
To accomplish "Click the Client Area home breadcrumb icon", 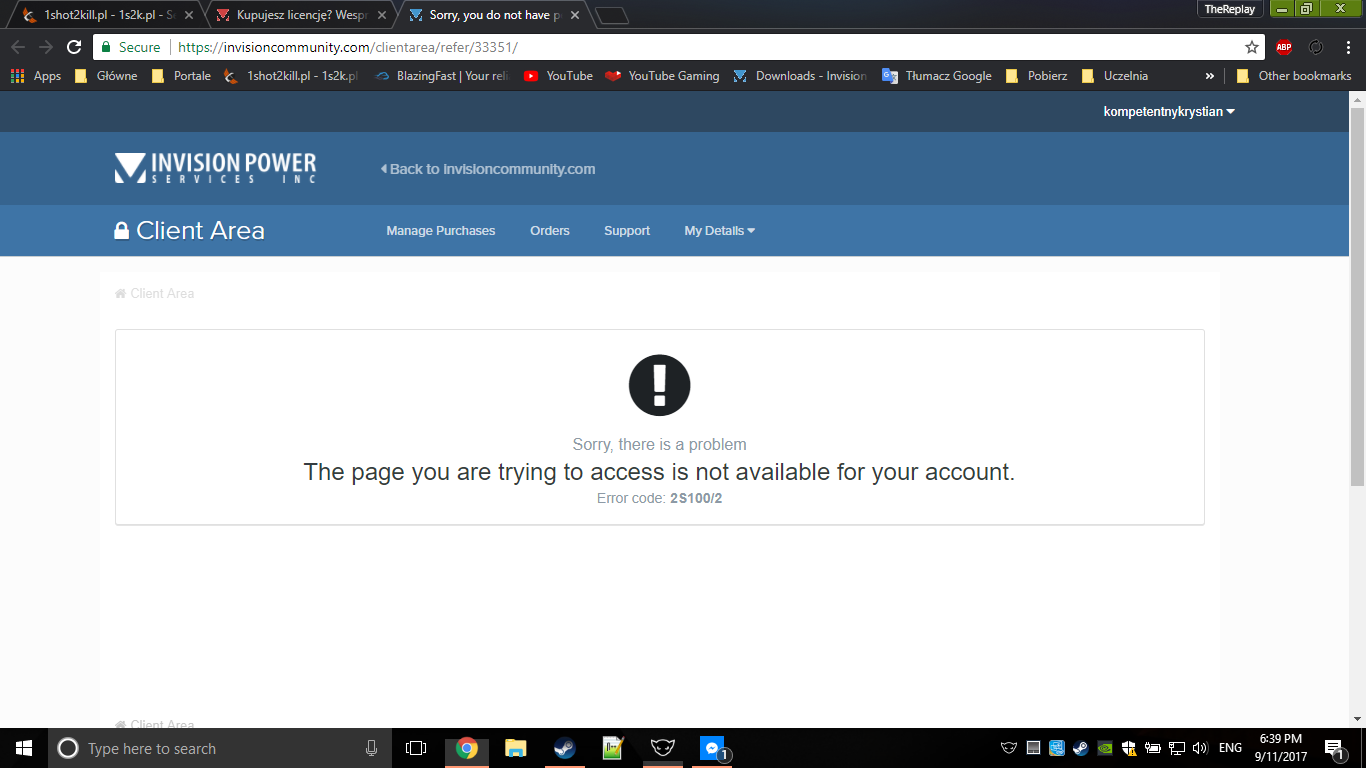I will (x=121, y=294).
